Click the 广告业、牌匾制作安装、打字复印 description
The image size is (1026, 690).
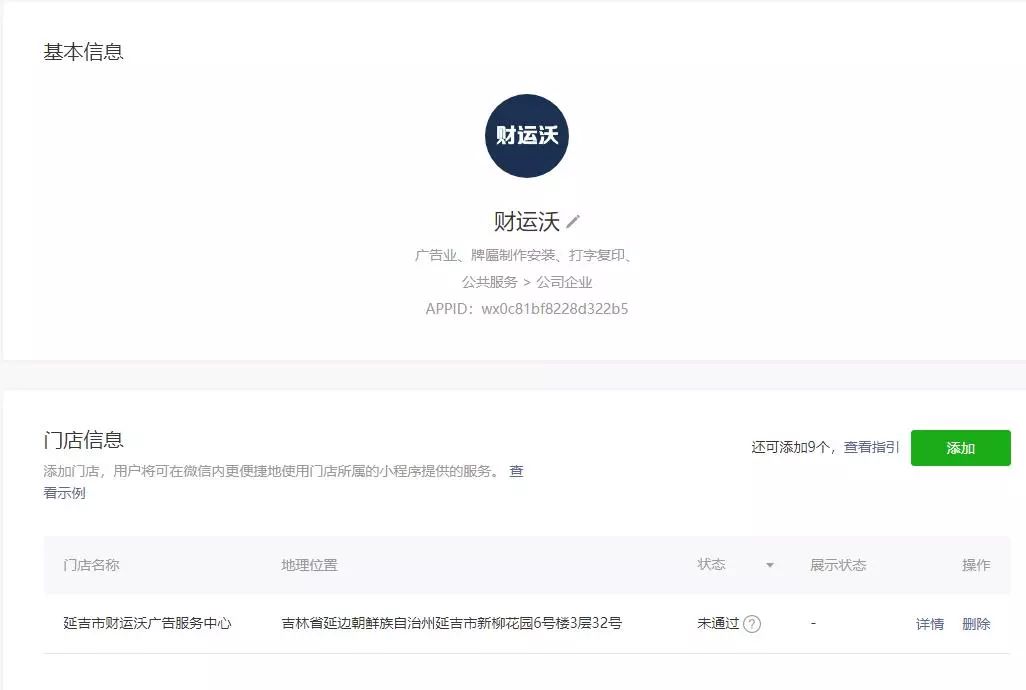523,255
